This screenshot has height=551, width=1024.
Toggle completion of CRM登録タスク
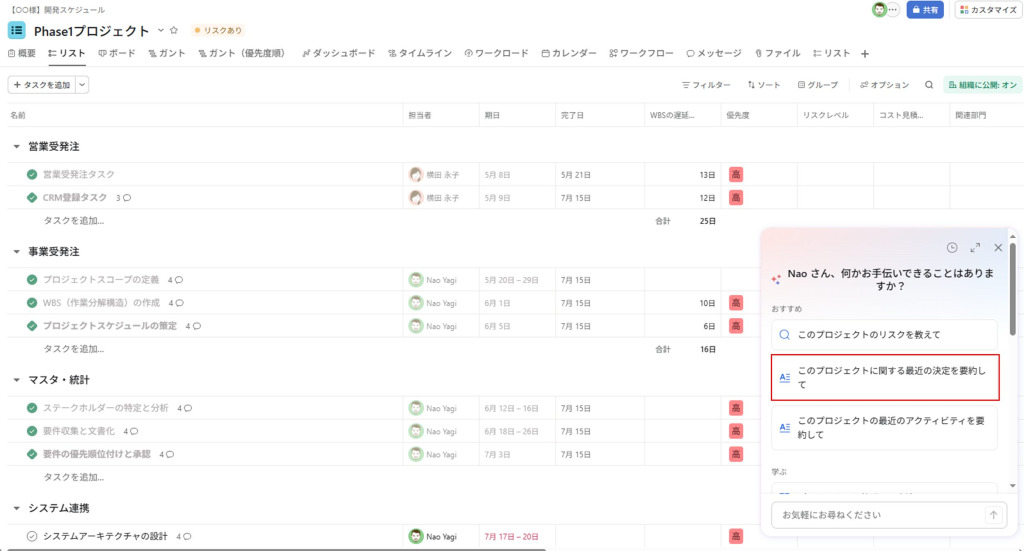[32, 197]
